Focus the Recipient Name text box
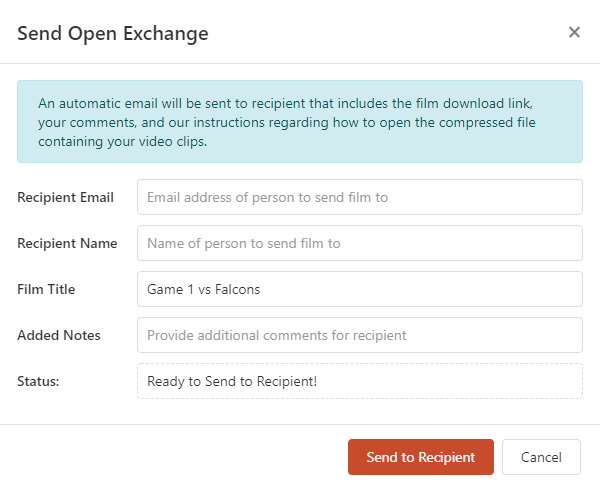 [359, 243]
